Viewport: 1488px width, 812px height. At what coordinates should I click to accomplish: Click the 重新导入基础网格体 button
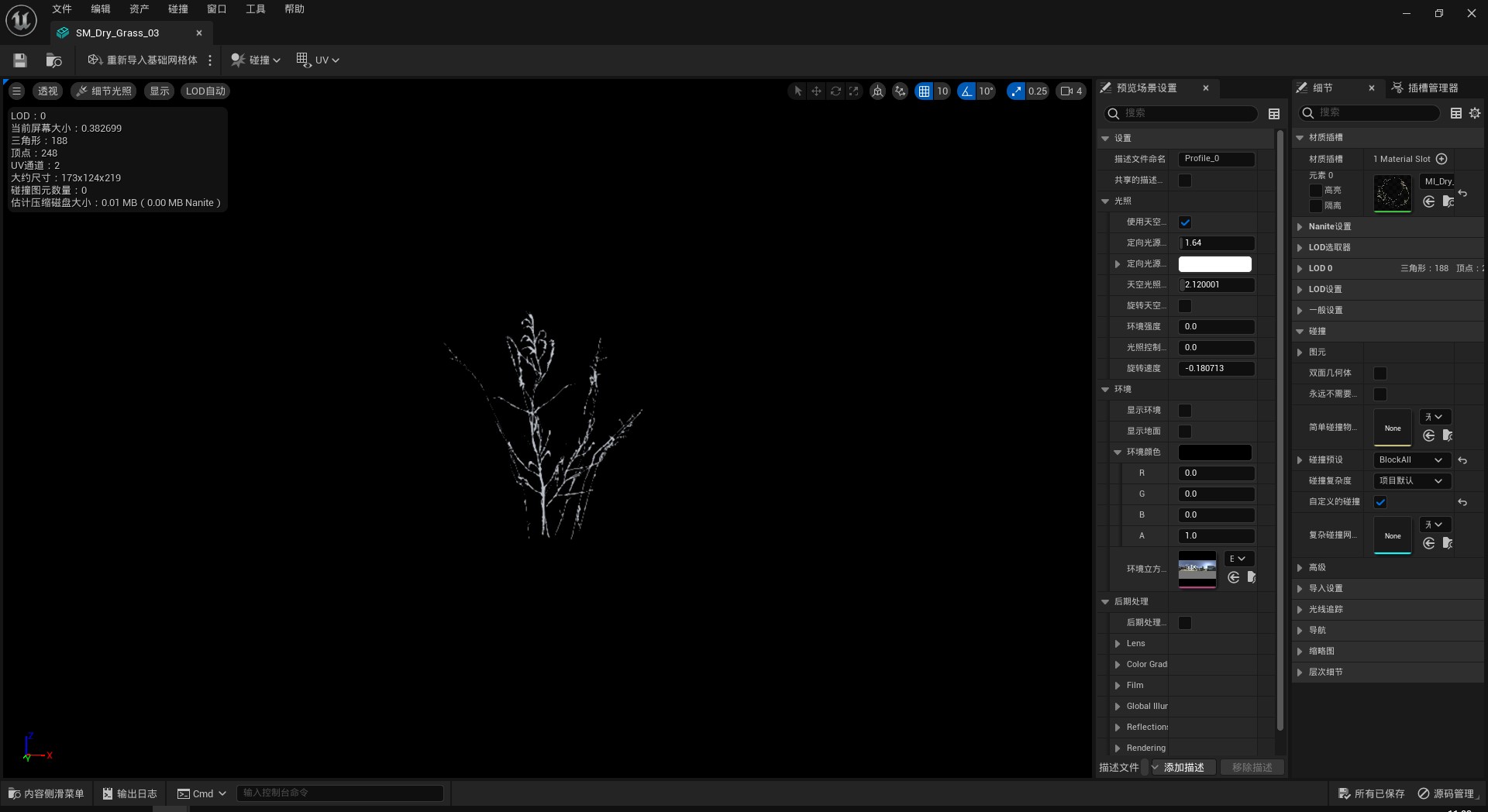click(143, 60)
